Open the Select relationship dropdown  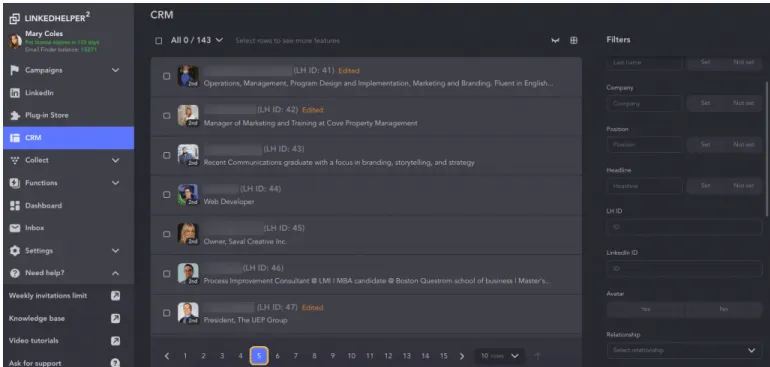click(x=685, y=350)
